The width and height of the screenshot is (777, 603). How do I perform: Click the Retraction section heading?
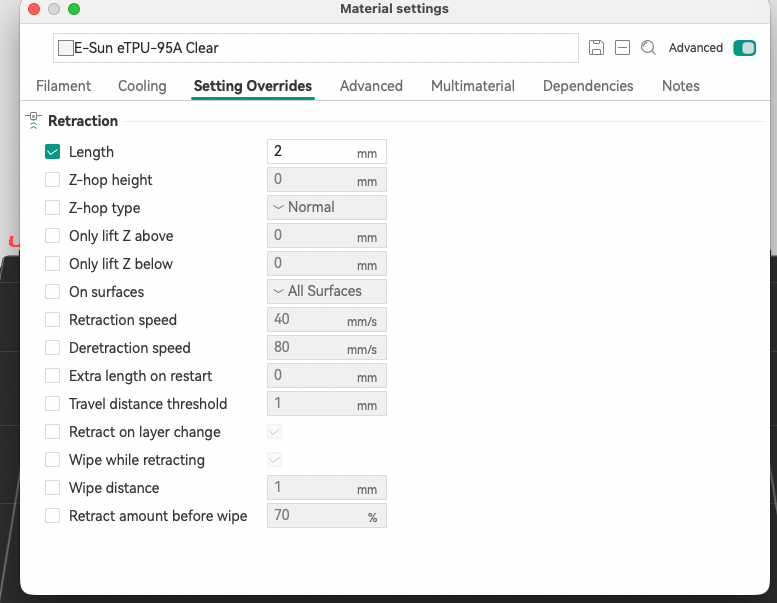pyautogui.click(x=83, y=121)
